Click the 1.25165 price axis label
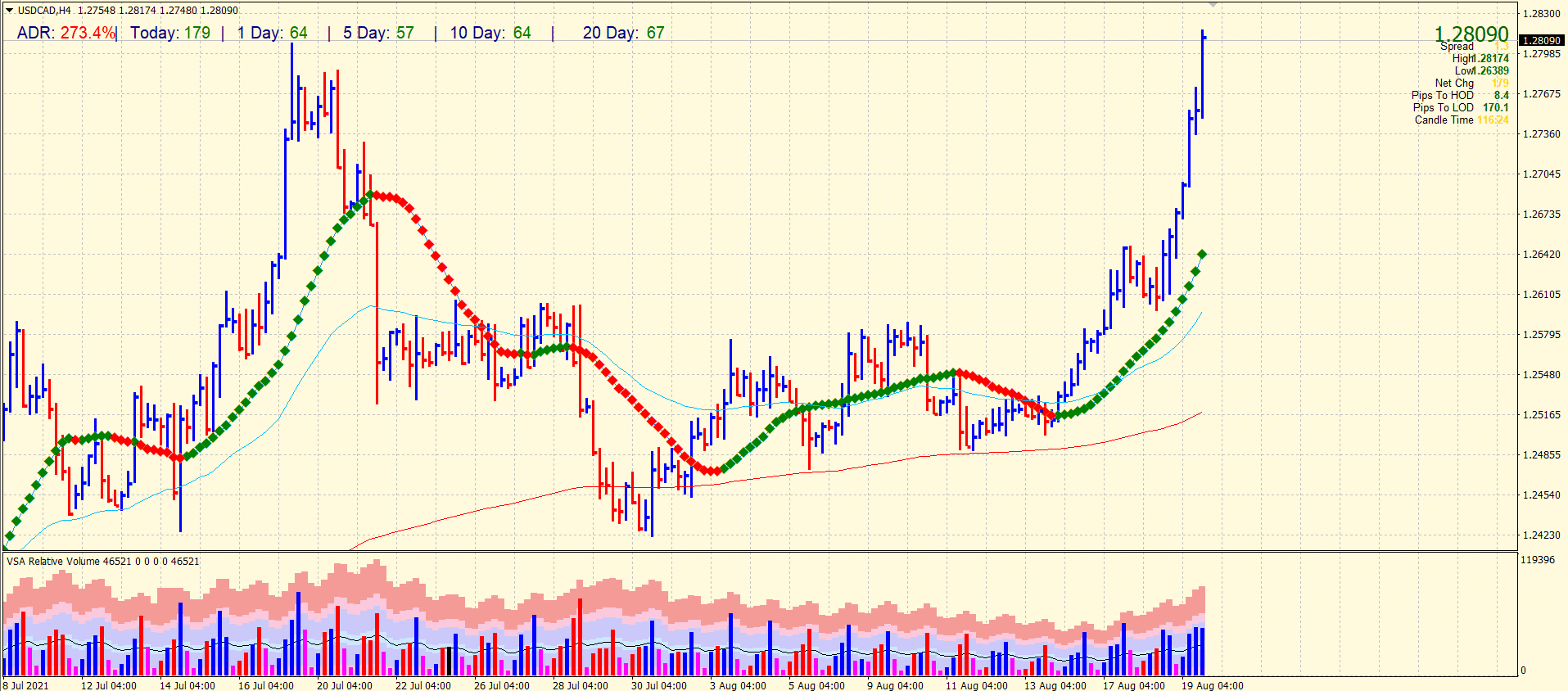 1541,414
